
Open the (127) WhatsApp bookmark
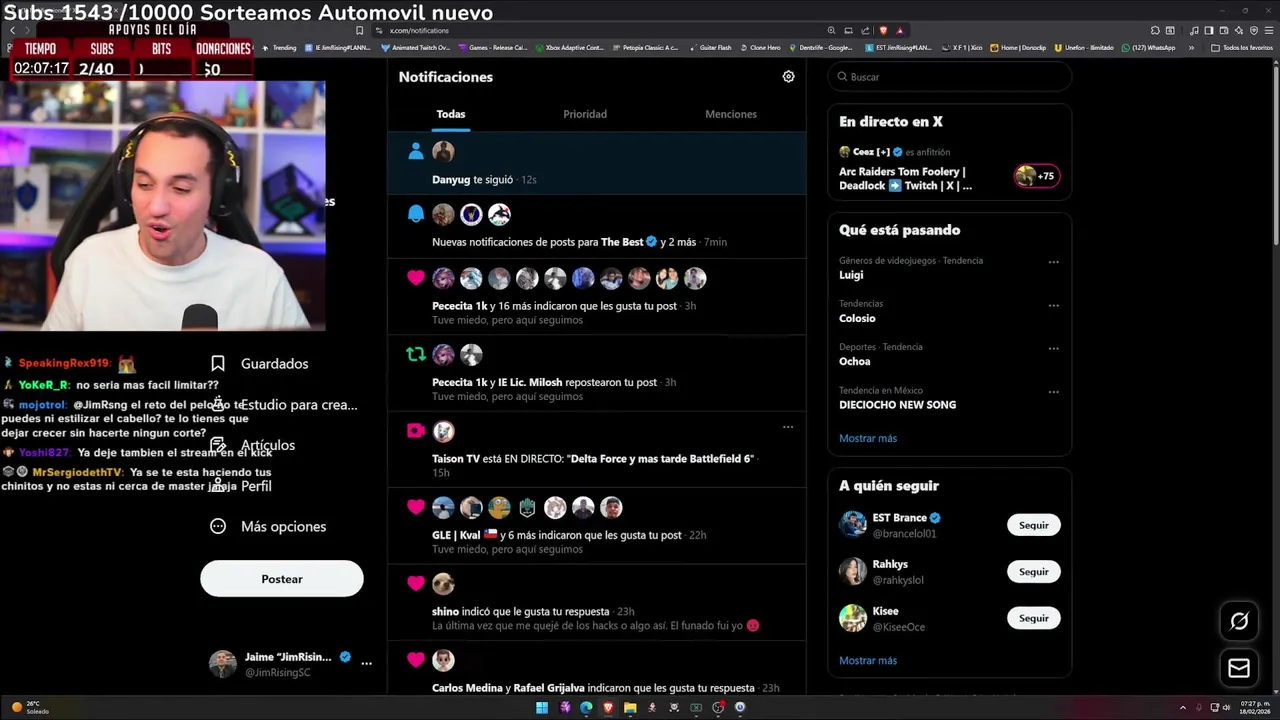(x=1149, y=48)
